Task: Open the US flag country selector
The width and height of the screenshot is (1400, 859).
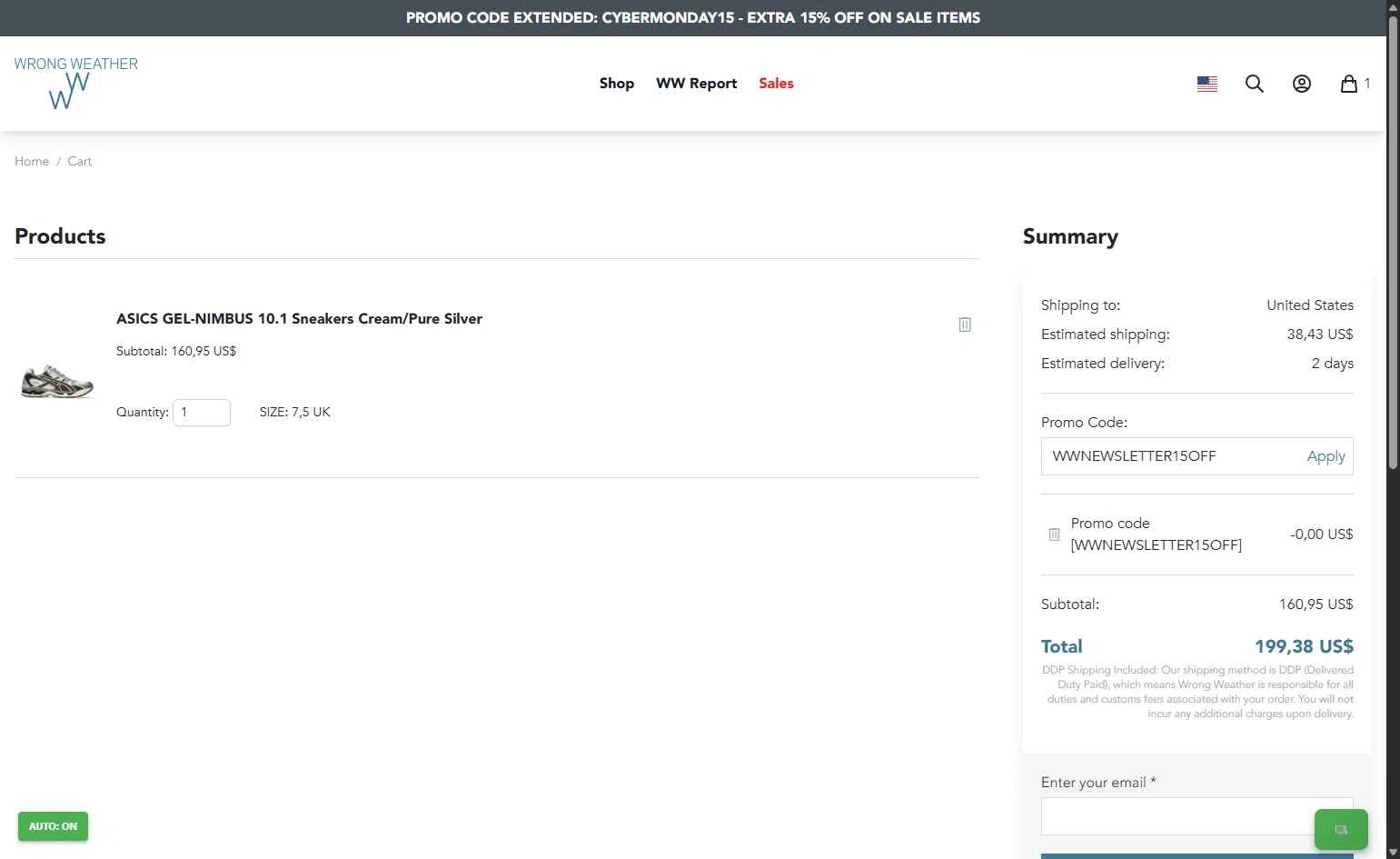Action: [1207, 84]
